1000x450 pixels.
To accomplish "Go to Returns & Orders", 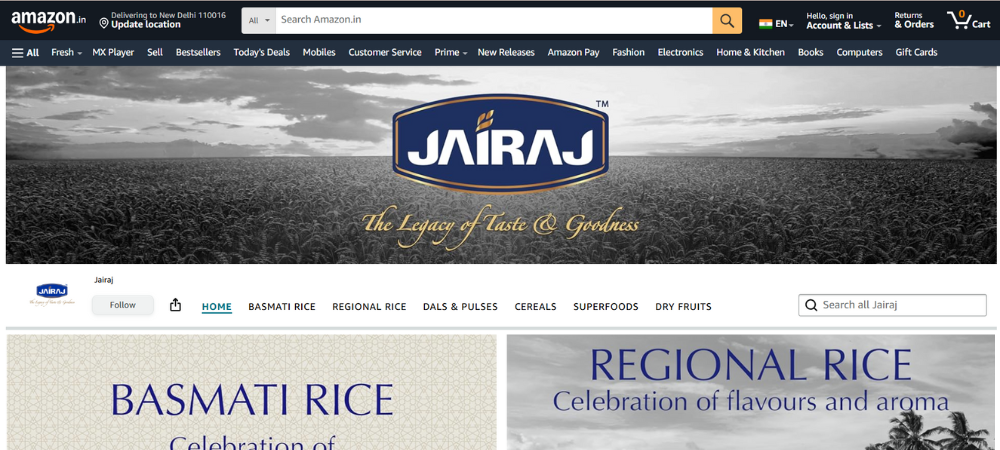I will pyautogui.click(x=913, y=20).
